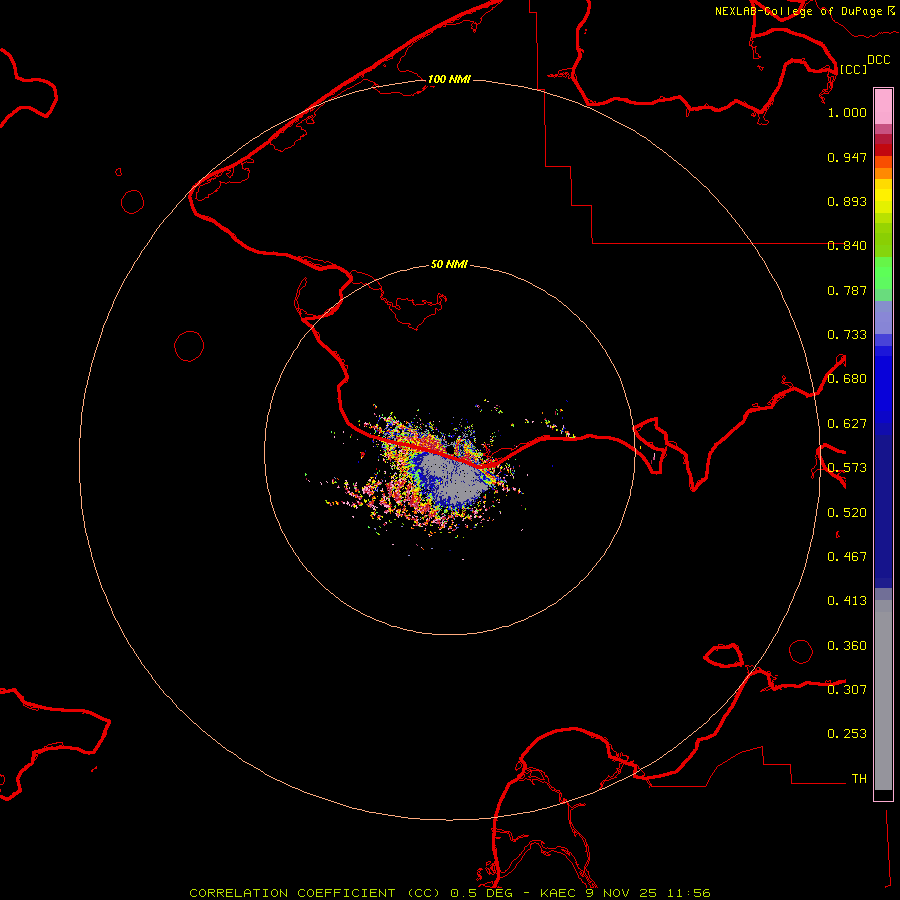This screenshot has height=900, width=900.
Task: Click the DCC label above the color scale
Action: (x=879, y=59)
